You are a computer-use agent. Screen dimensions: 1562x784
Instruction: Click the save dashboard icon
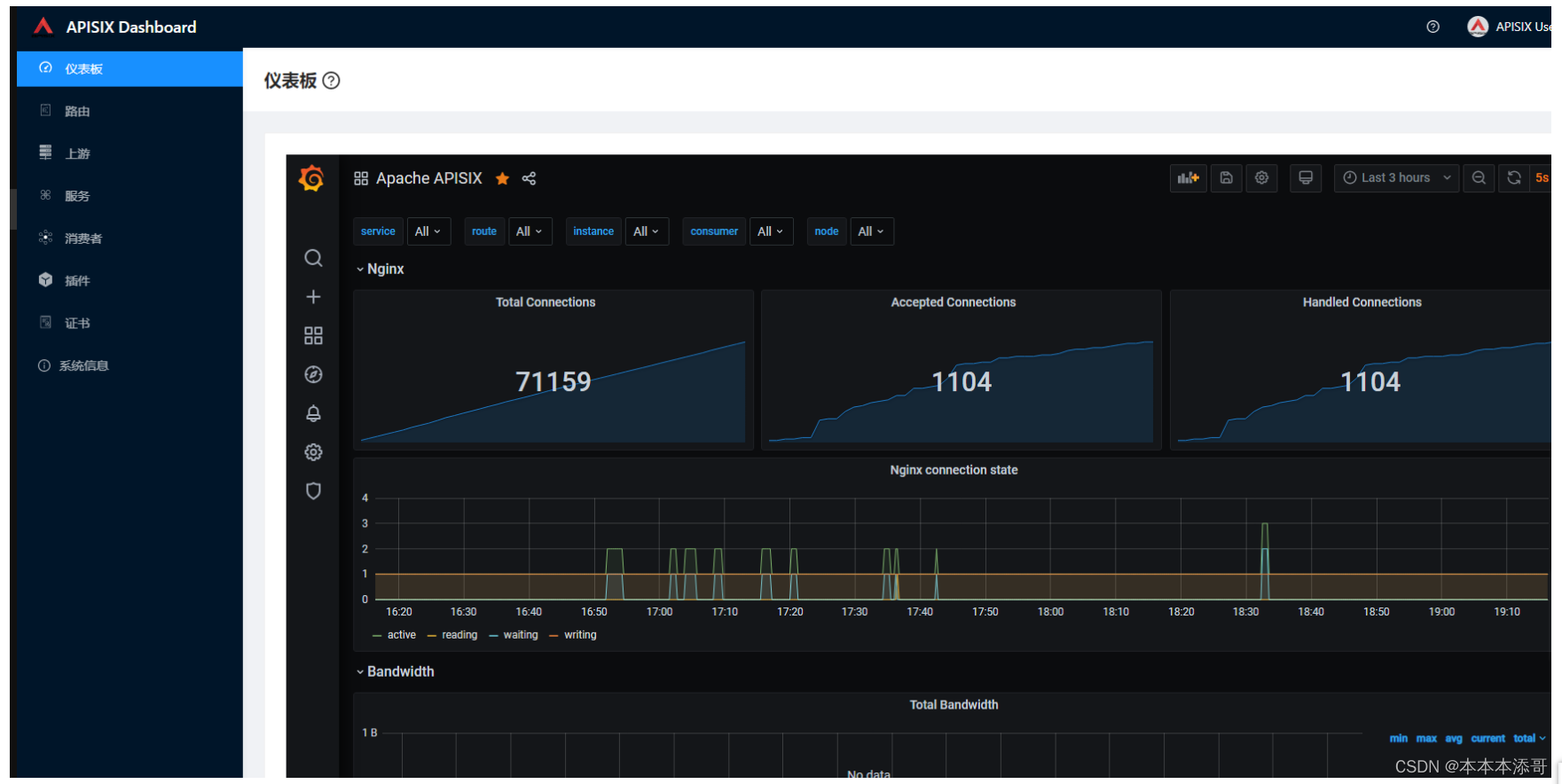coord(1226,178)
